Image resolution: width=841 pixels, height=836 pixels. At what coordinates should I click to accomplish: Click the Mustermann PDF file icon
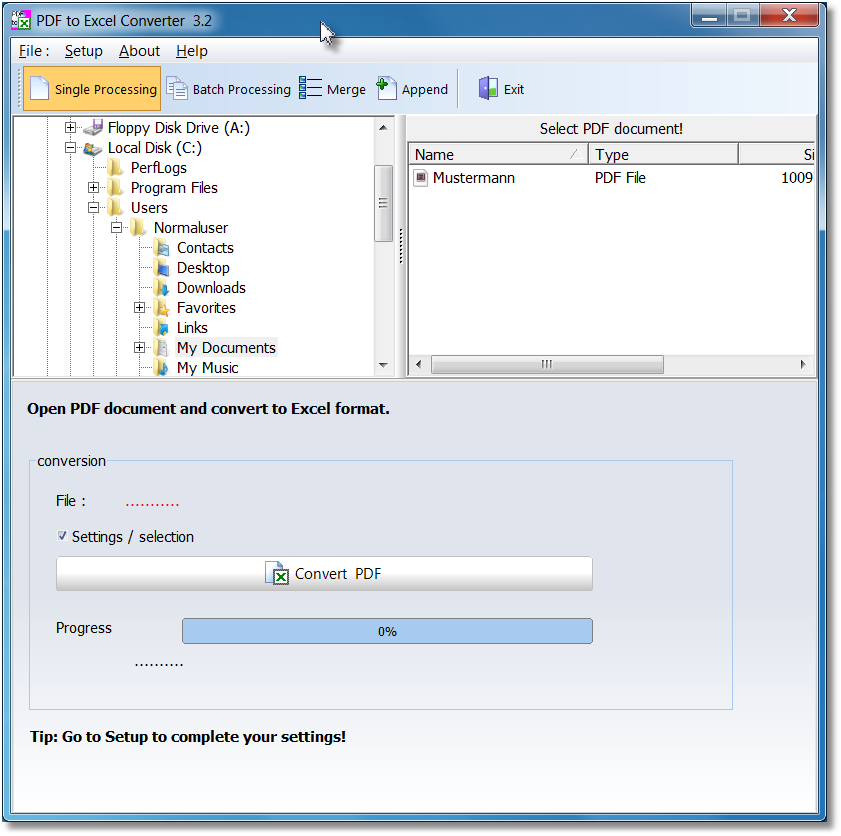[x=421, y=177]
